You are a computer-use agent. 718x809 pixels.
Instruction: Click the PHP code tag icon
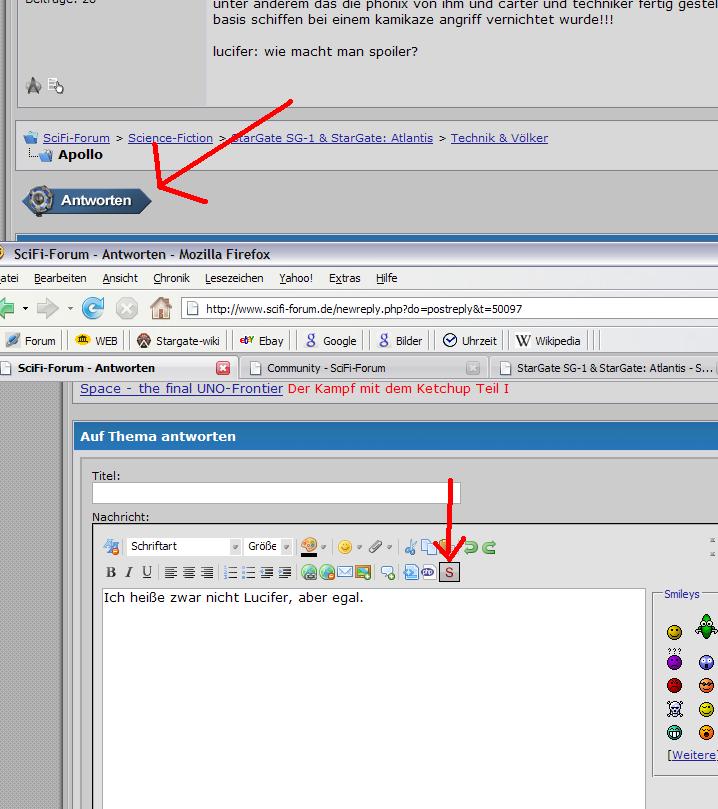428,573
